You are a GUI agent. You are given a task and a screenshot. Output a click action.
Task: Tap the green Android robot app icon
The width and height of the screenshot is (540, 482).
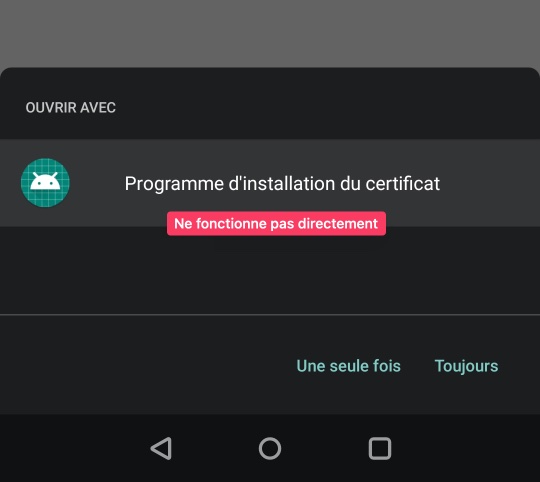(45, 182)
